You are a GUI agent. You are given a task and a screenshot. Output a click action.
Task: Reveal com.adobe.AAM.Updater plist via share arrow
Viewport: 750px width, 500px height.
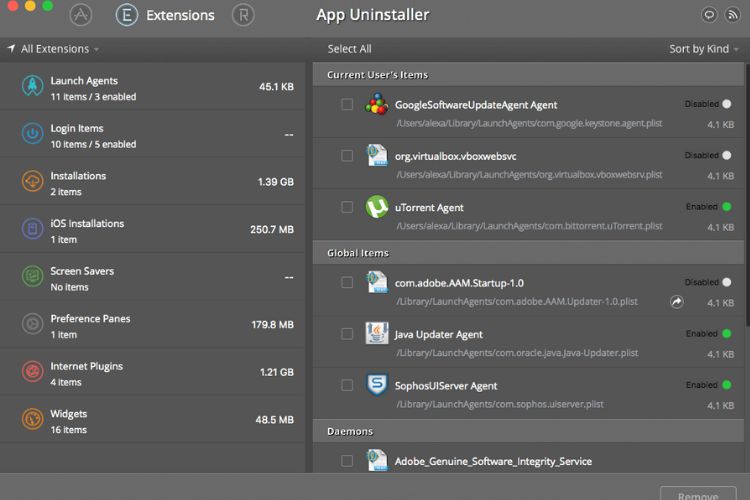677,302
